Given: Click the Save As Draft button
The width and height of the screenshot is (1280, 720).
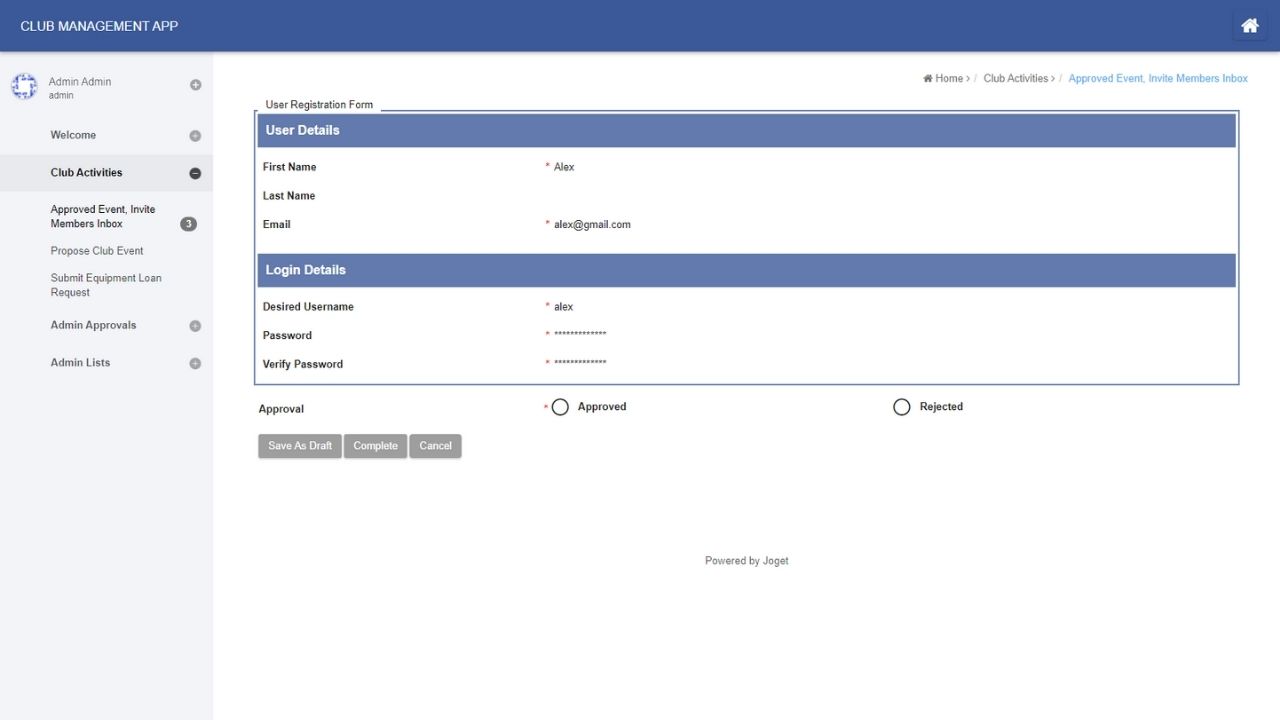Looking at the screenshot, I should [x=300, y=446].
